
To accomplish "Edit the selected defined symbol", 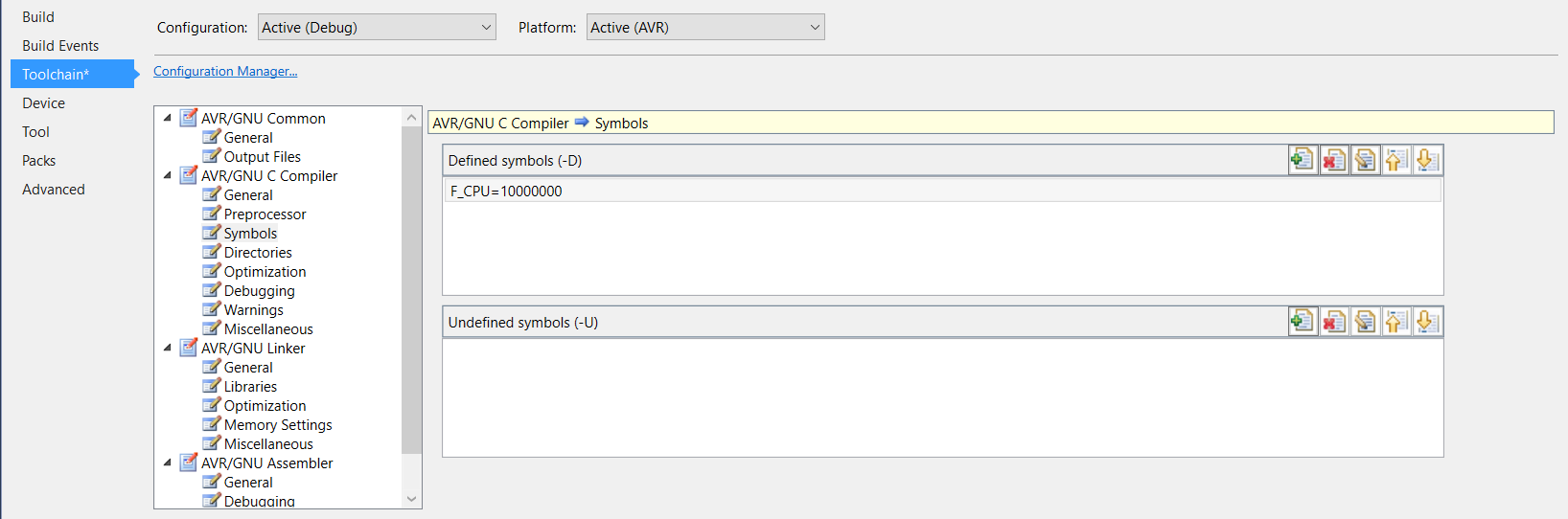I will 1365,160.
